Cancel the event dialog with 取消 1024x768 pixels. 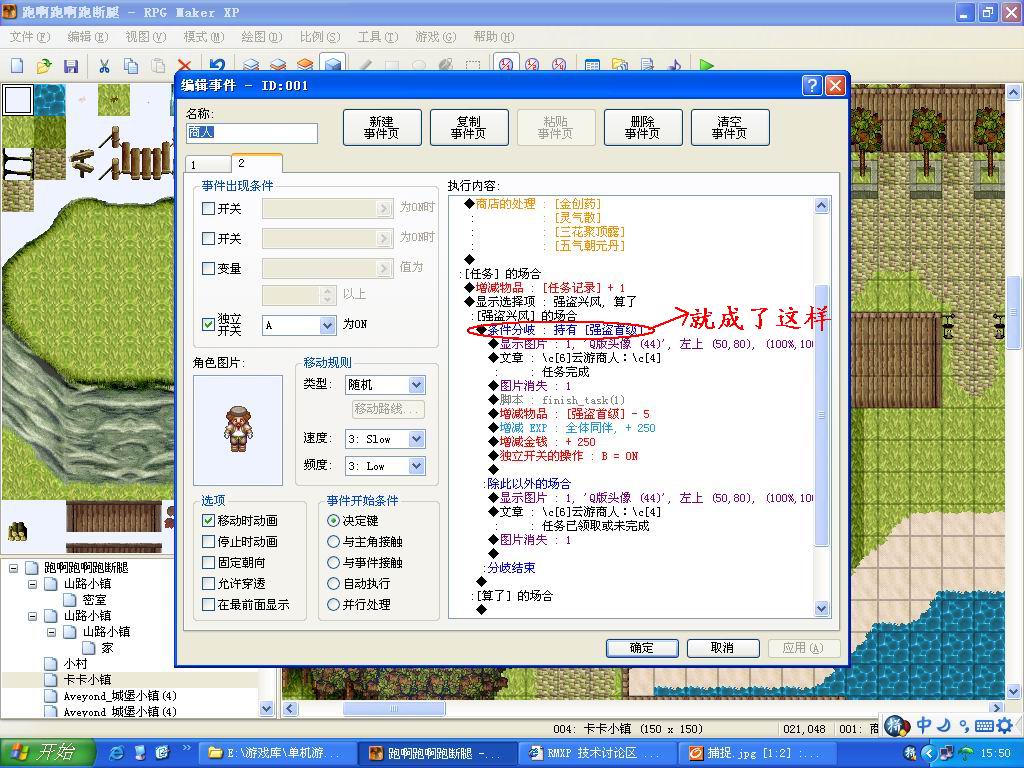723,648
